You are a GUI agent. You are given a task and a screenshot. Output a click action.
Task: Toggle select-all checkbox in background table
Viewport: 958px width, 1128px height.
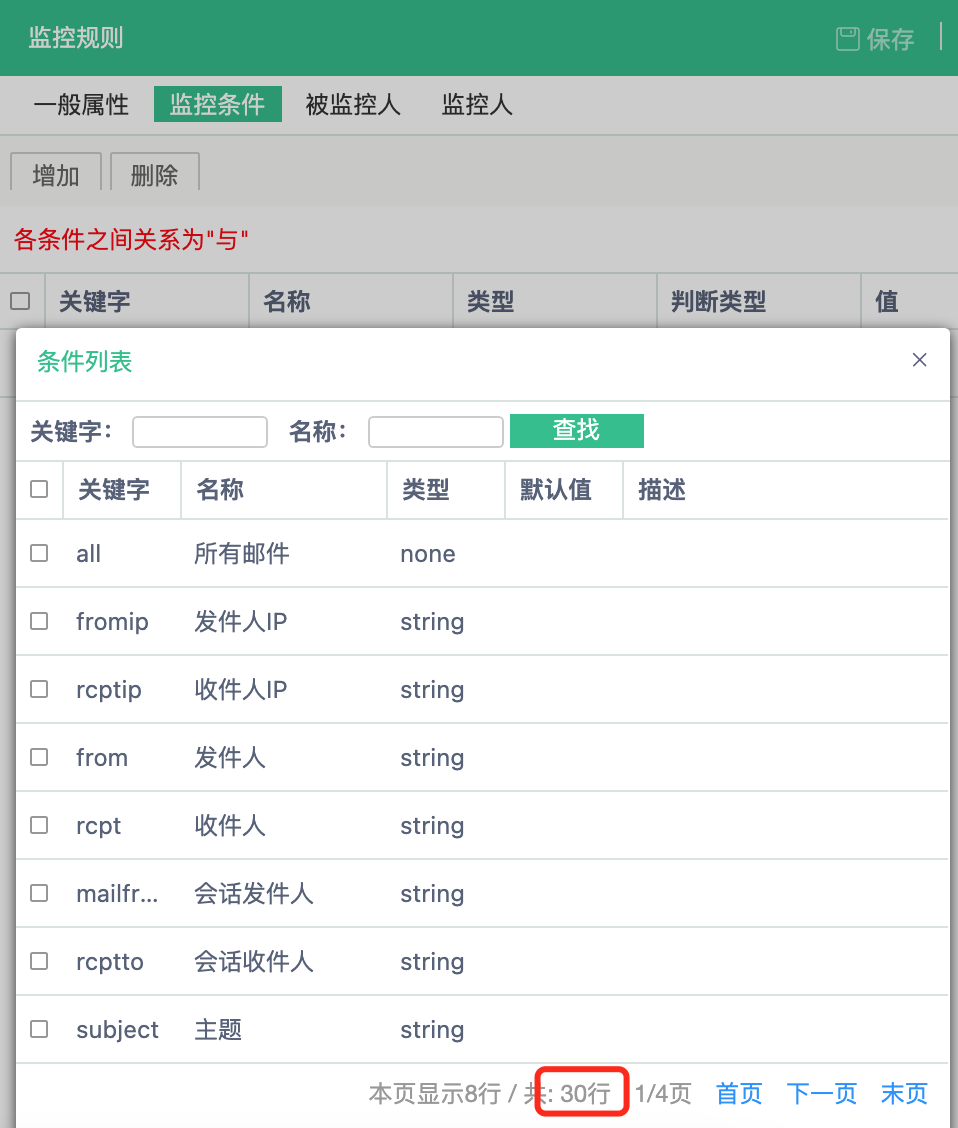click(20, 300)
